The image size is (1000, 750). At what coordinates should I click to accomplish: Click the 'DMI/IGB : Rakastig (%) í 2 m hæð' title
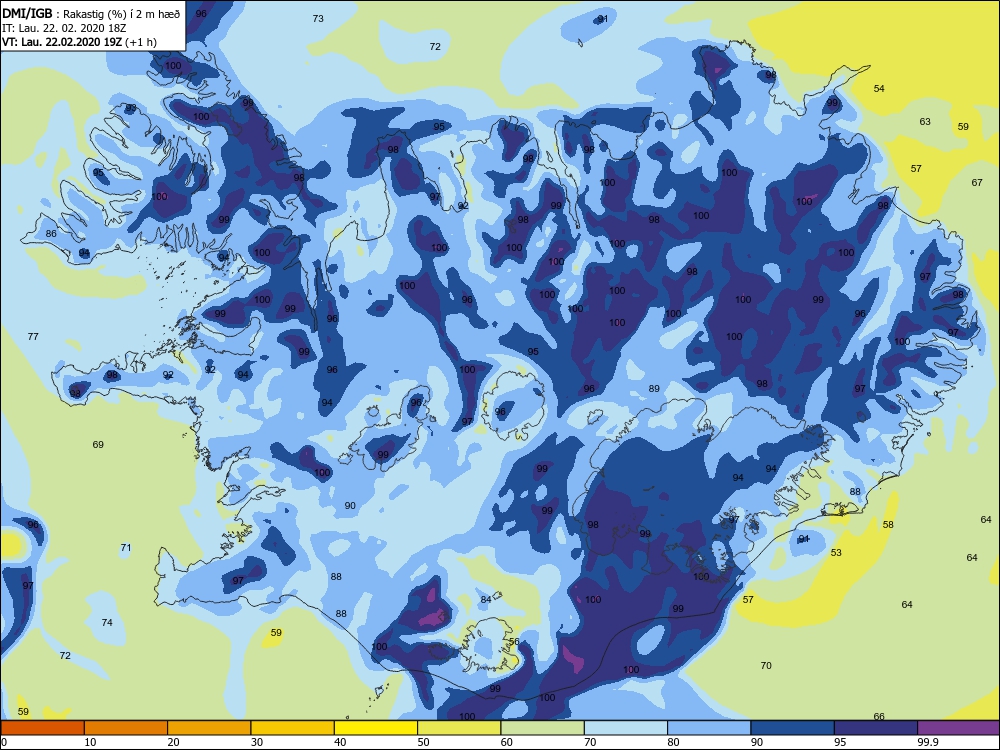tap(91, 14)
